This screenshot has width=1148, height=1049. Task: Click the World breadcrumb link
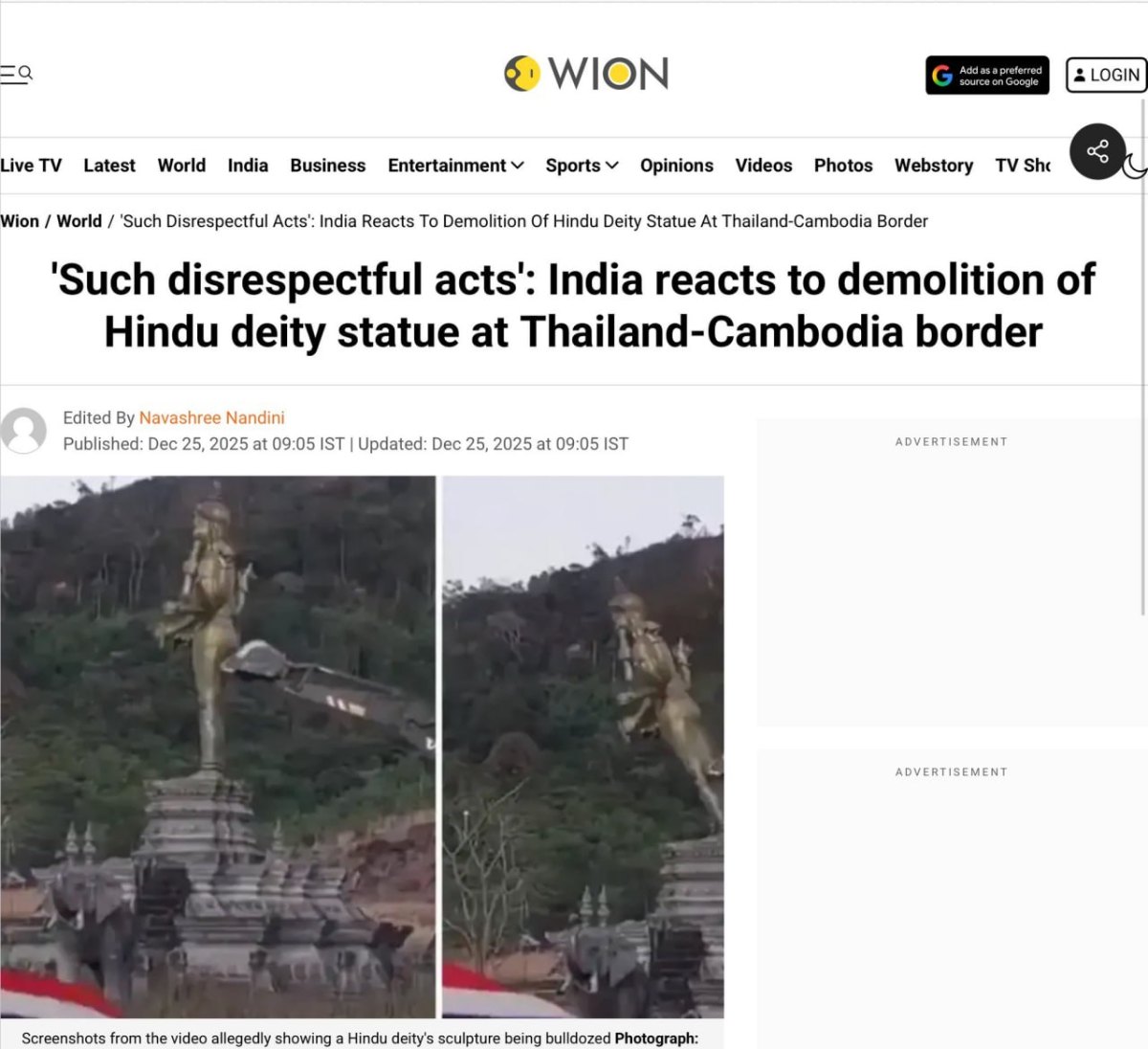[x=79, y=221]
